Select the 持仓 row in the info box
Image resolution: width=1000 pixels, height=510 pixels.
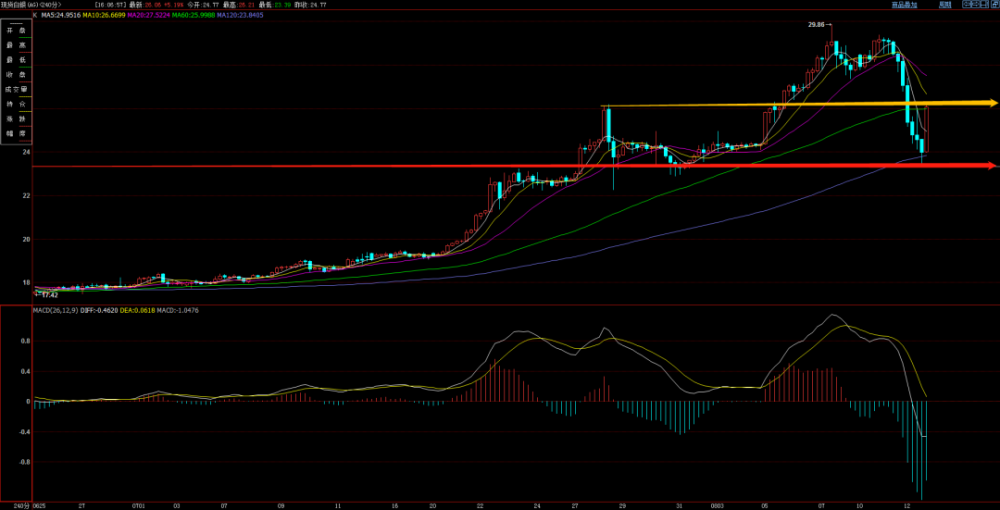click(17, 104)
